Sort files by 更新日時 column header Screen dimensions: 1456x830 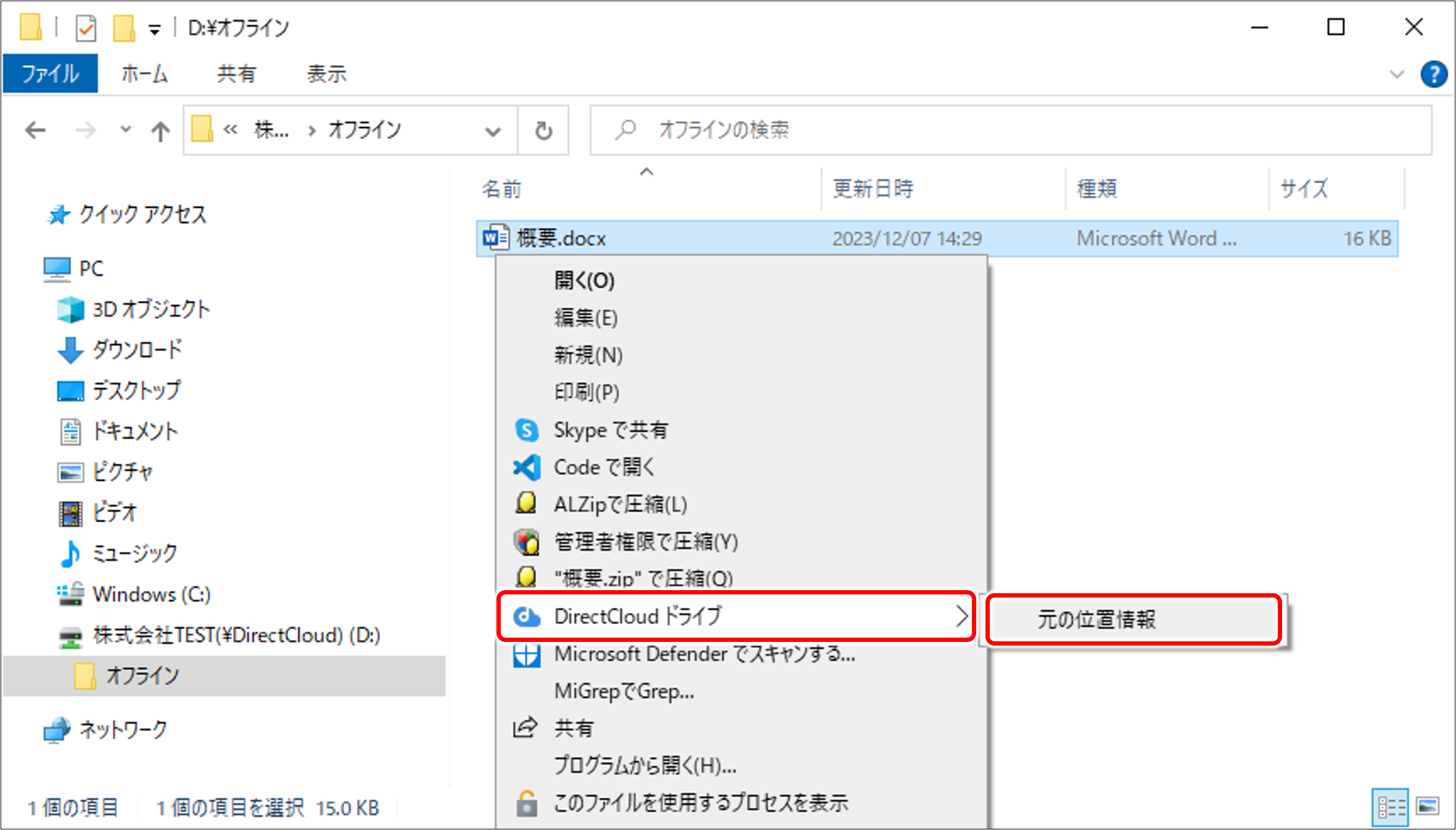click(873, 189)
